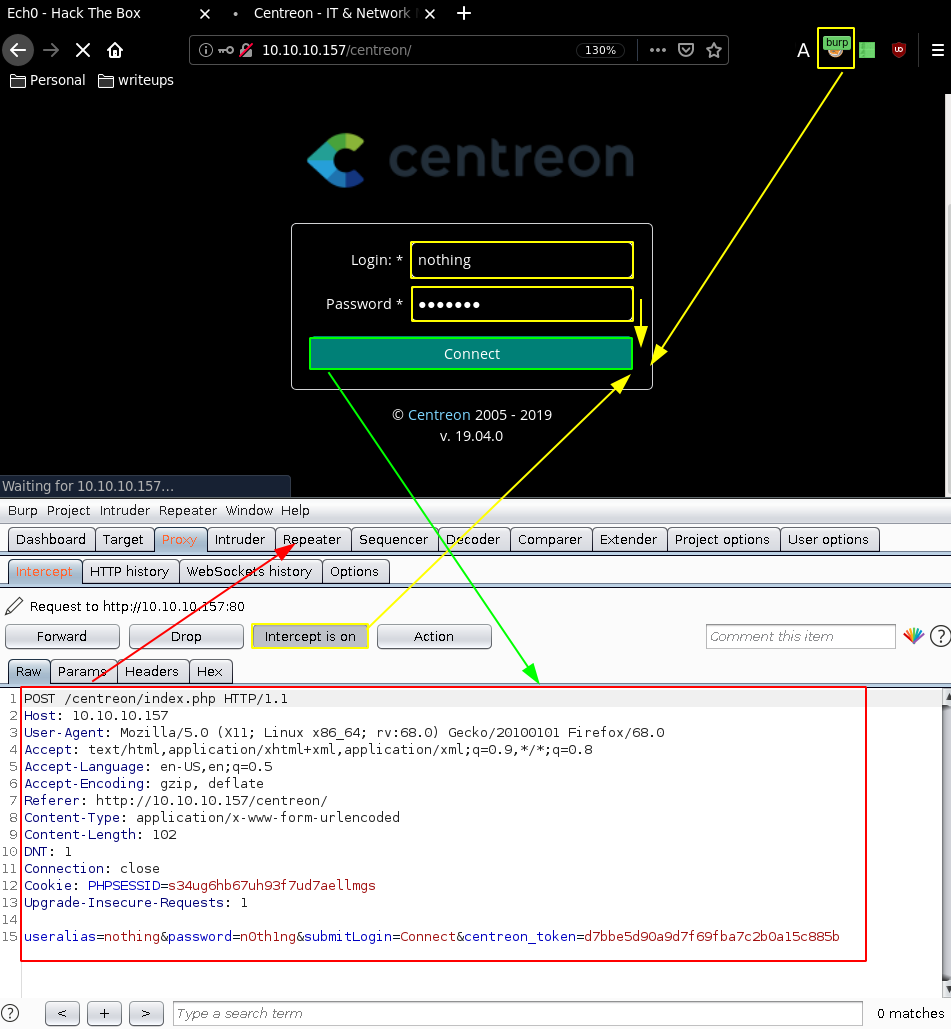Open uBlock Origin shield icon
The image size is (951, 1029).
[x=899, y=50]
